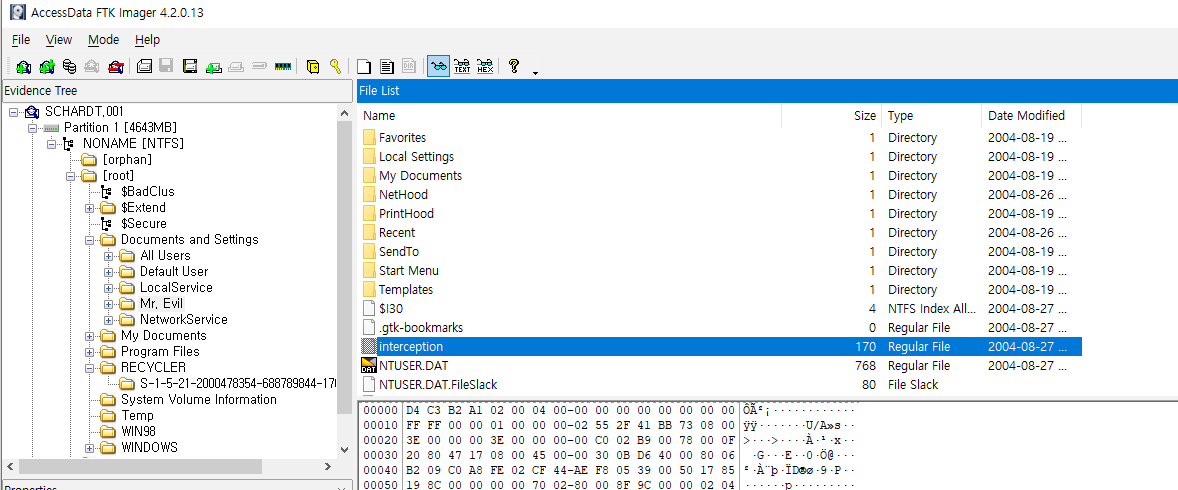
Task: Click the Capture Memory icon
Action: point(282,66)
